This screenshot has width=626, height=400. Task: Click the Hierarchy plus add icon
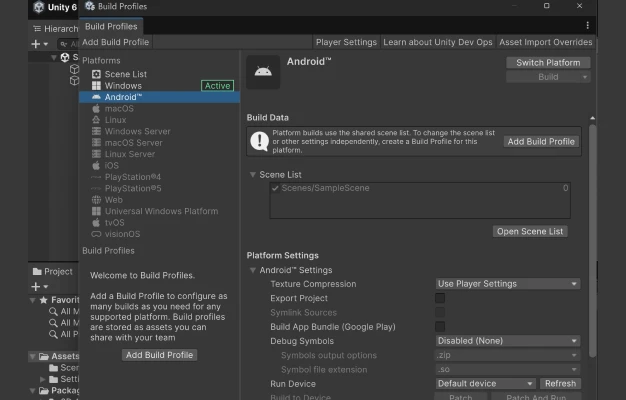(x=36, y=44)
